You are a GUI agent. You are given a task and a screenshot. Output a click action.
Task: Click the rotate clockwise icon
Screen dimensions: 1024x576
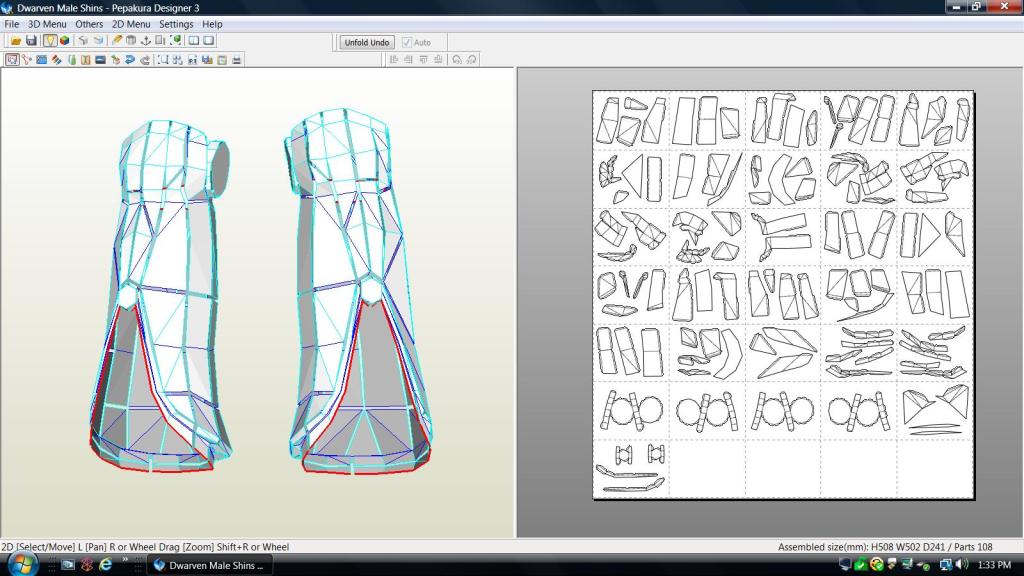pos(472,59)
